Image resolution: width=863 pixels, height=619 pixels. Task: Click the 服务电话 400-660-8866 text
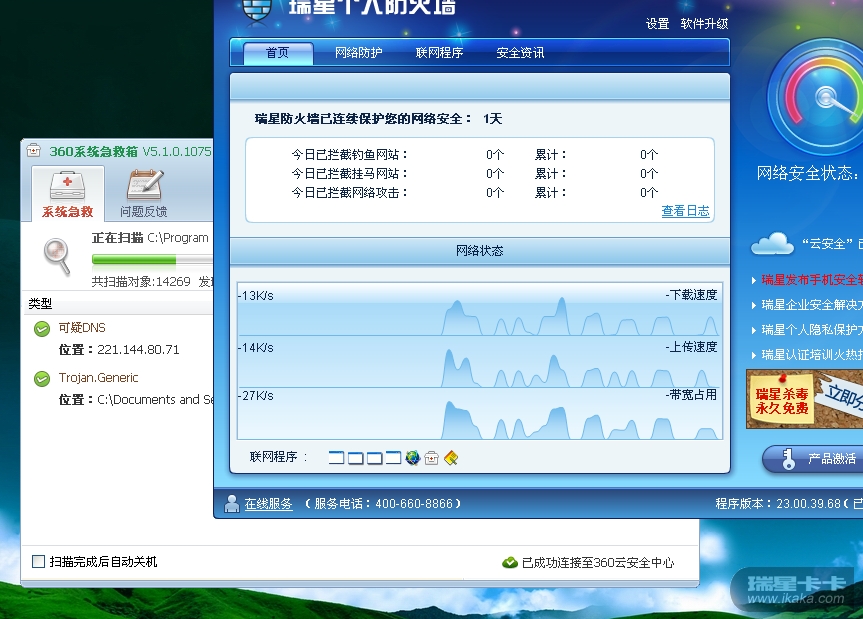point(383,503)
